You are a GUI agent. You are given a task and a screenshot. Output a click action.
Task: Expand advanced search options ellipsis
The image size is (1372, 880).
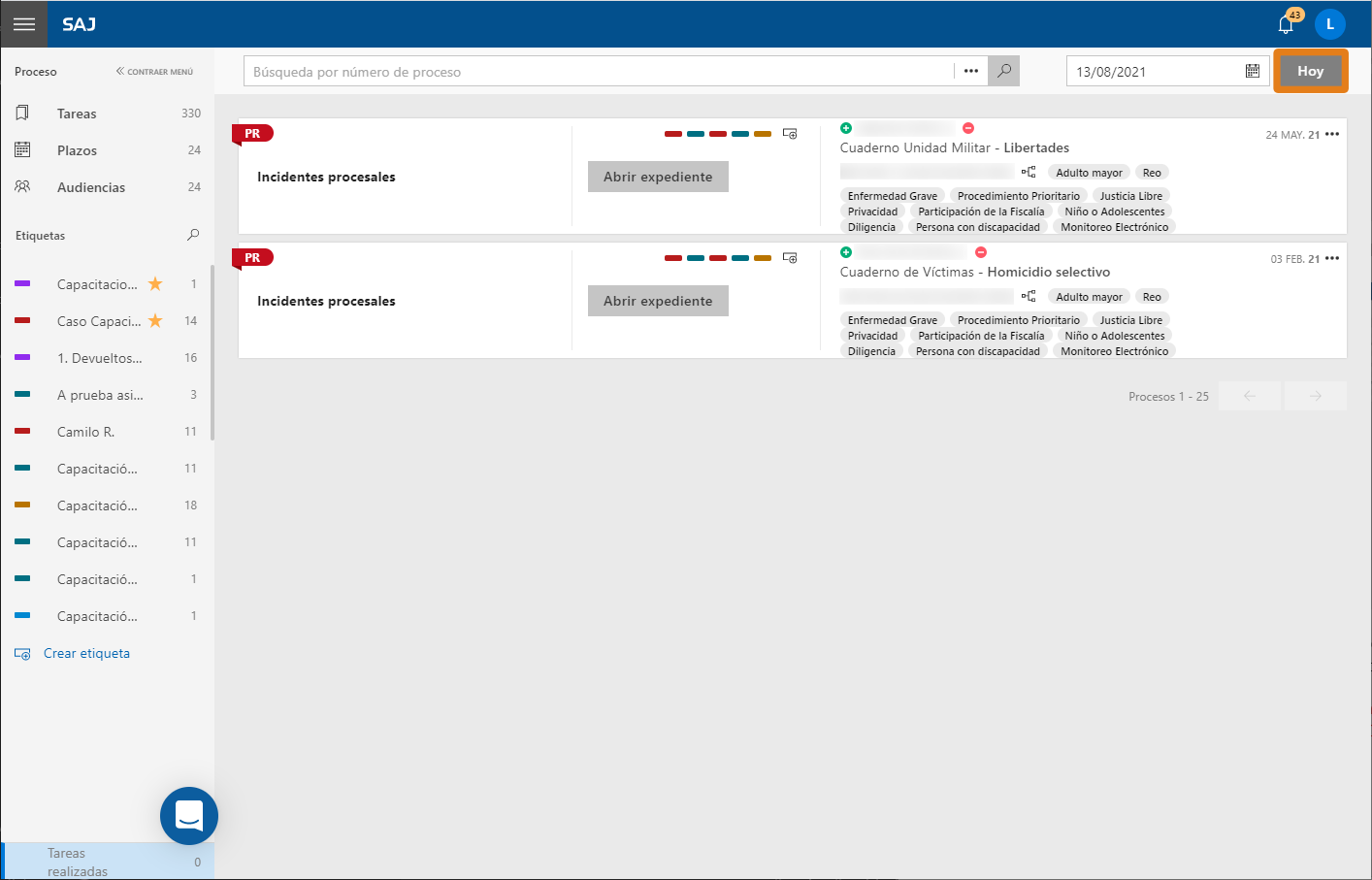pos(971,71)
